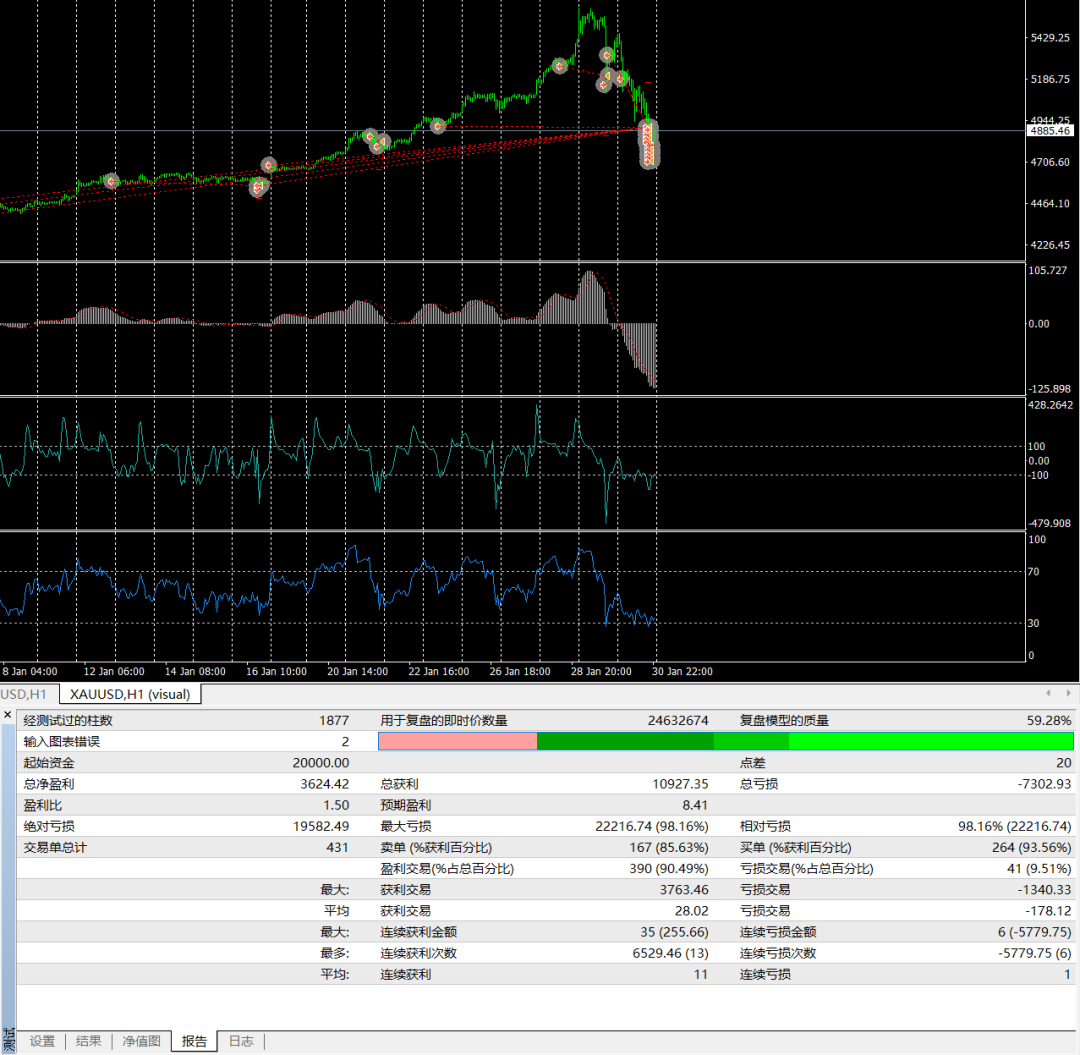
Task: Select the 报告 tab
Action: coord(194,1041)
